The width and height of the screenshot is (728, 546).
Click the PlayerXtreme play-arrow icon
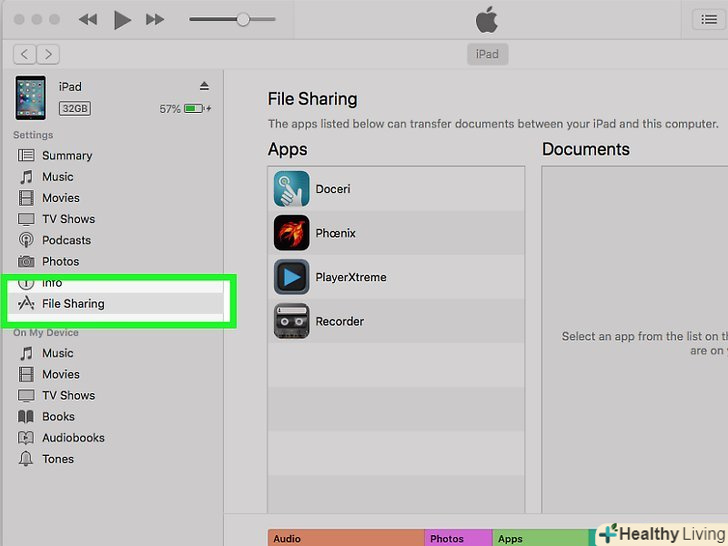point(292,277)
